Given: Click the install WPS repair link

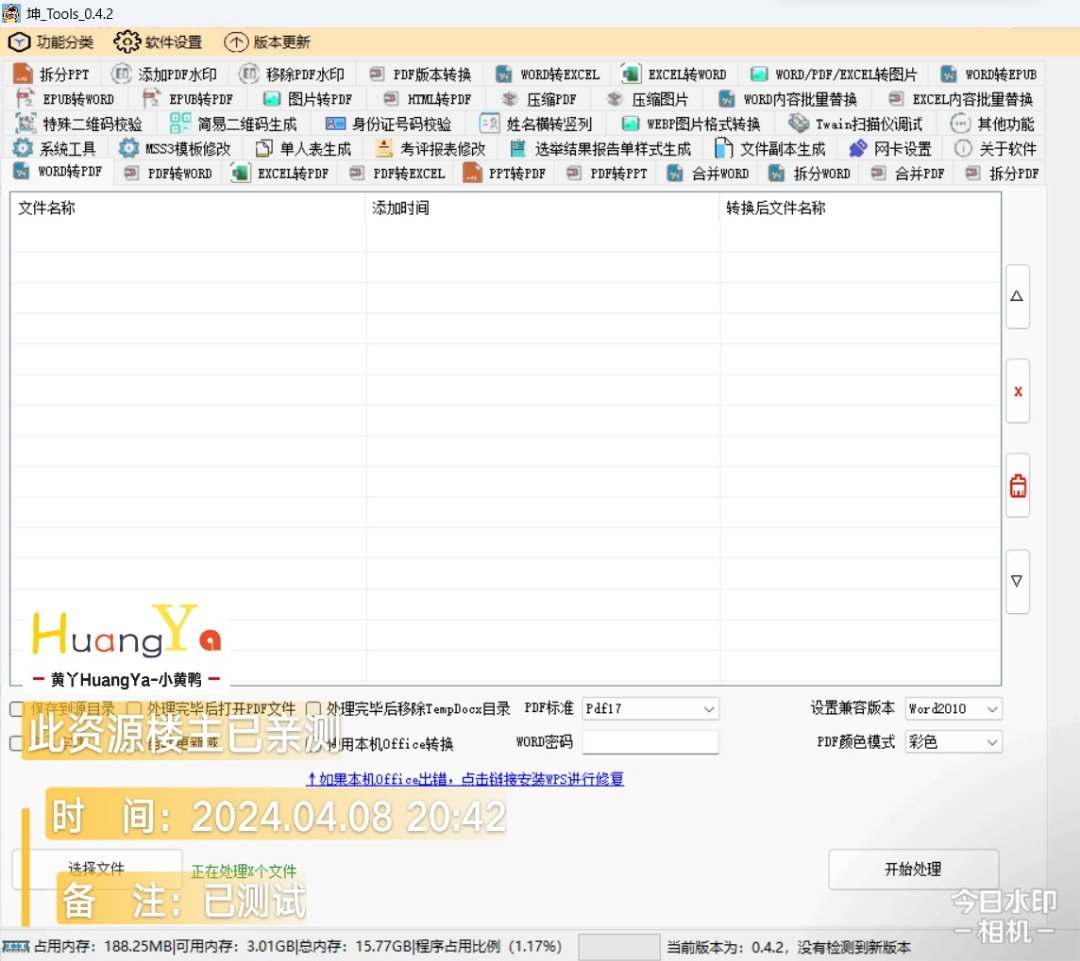Looking at the screenshot, I should pos(465,779).
